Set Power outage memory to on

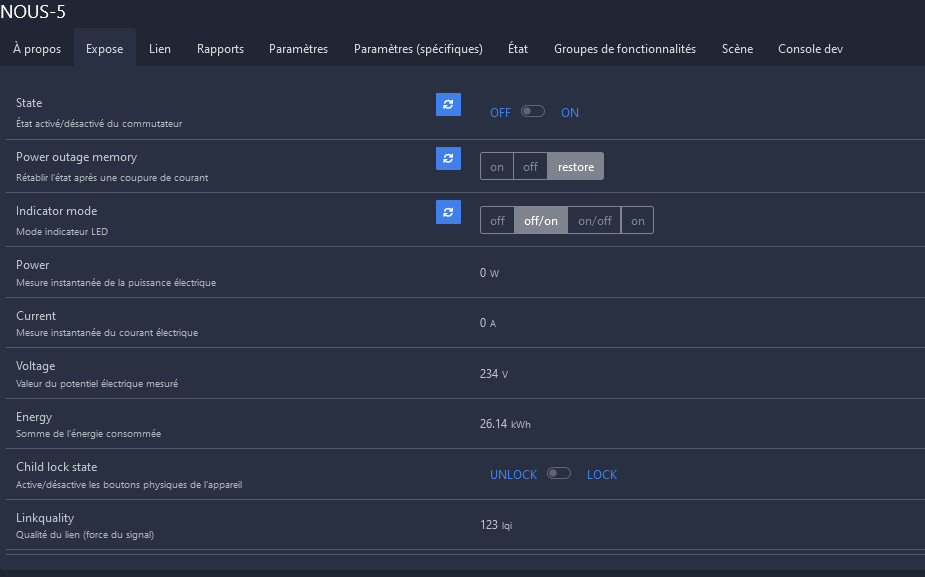tap(497, 167)
